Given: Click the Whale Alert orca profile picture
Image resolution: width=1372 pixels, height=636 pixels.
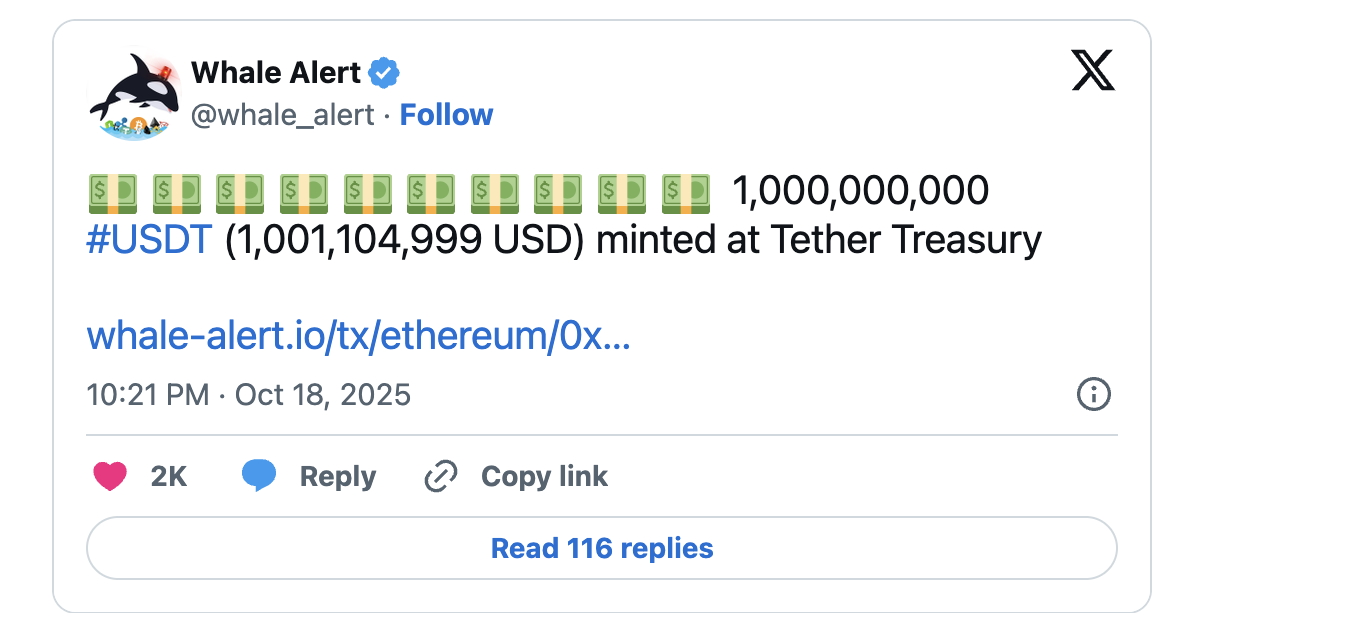Looking at the screenshot, I should (x=135, y=97).
